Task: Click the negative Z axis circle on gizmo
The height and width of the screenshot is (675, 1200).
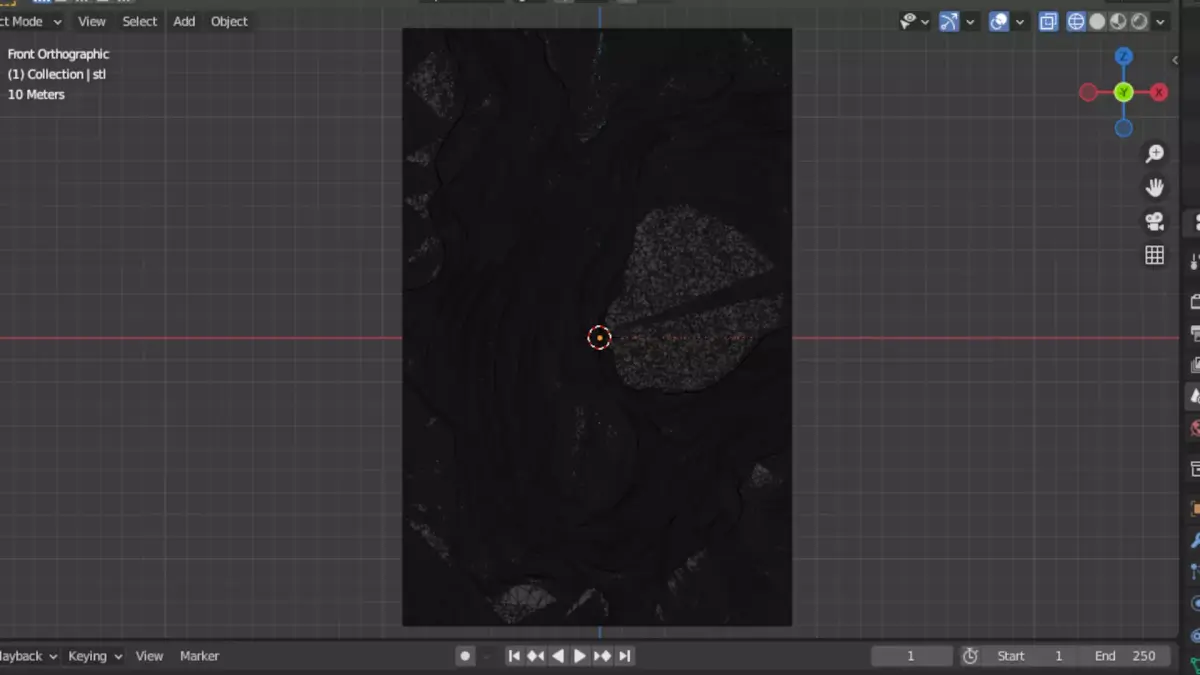Action: [x=1124, y=128]
